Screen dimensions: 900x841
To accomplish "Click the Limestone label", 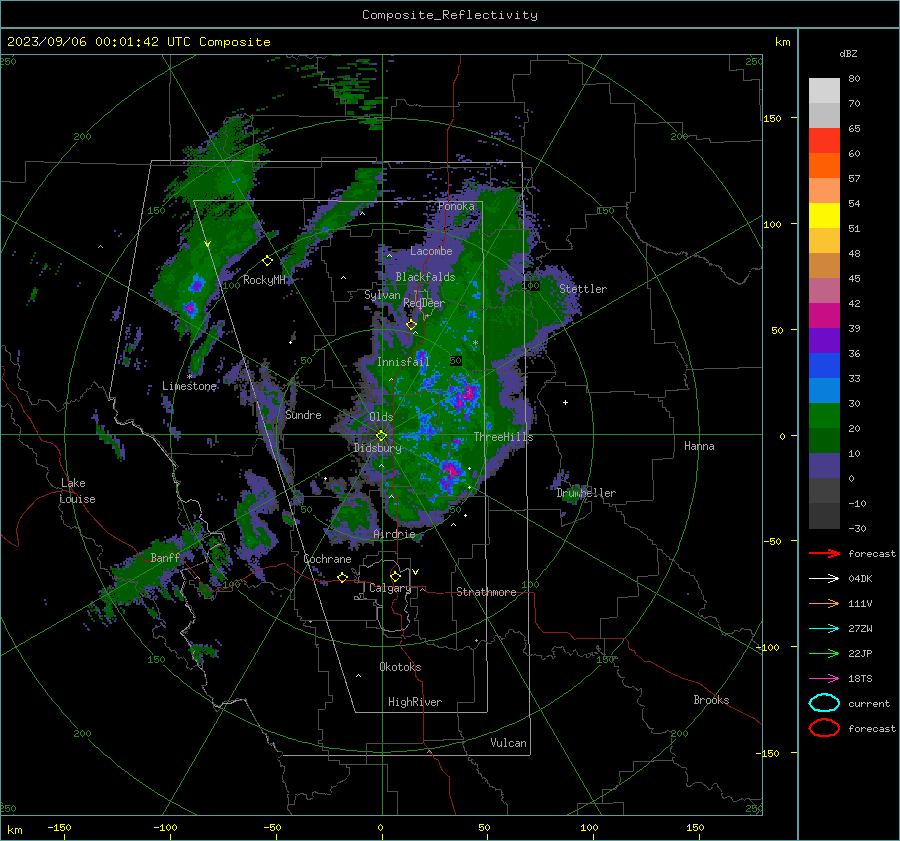I will point(189,386).
